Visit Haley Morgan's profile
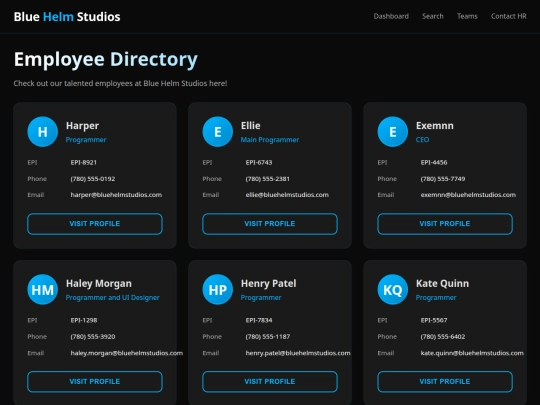 pyautogui.click(x=95, y=382)
